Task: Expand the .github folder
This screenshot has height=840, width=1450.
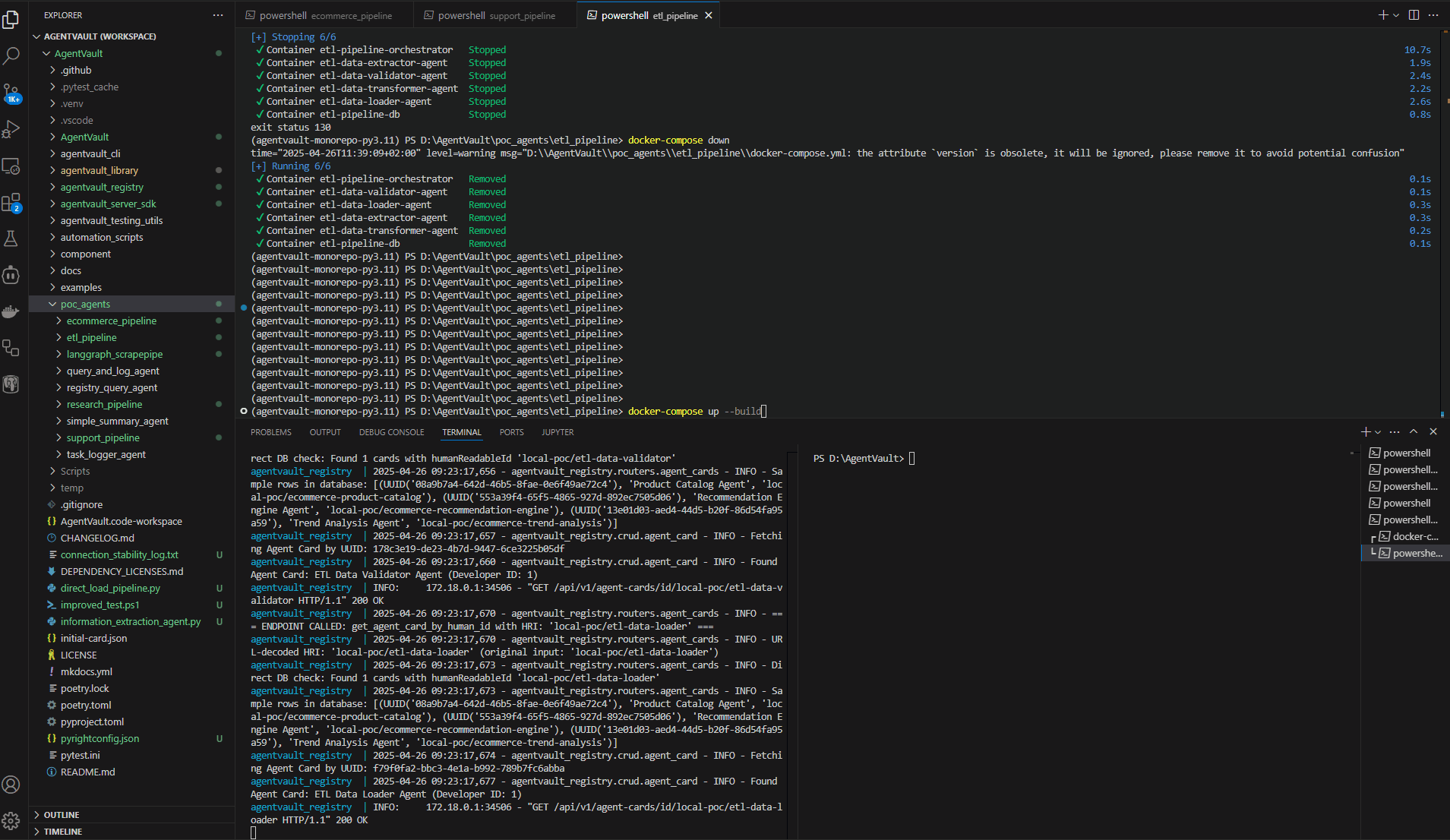Action: [x=131, y=70]
